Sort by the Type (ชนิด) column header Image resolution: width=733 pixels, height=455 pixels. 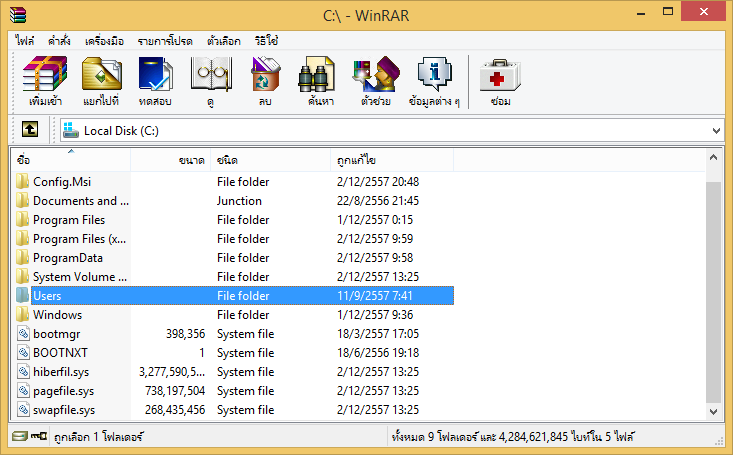pyautogui.click(x=271, y=160)
